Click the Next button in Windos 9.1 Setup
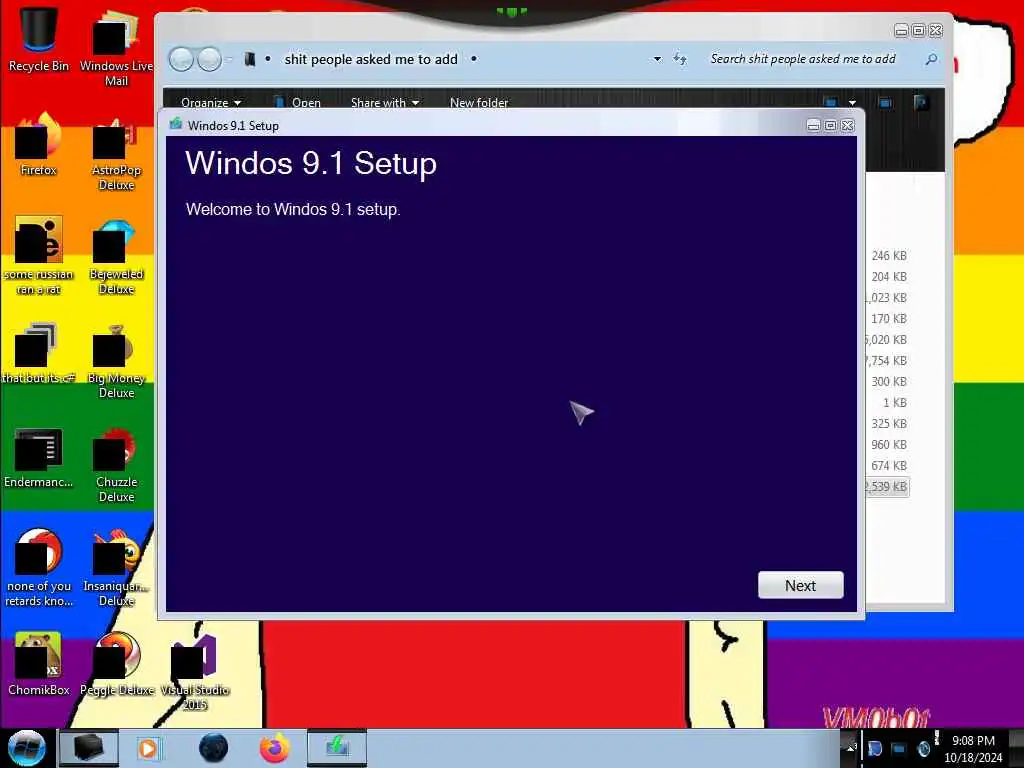 [x=800, y=585]
